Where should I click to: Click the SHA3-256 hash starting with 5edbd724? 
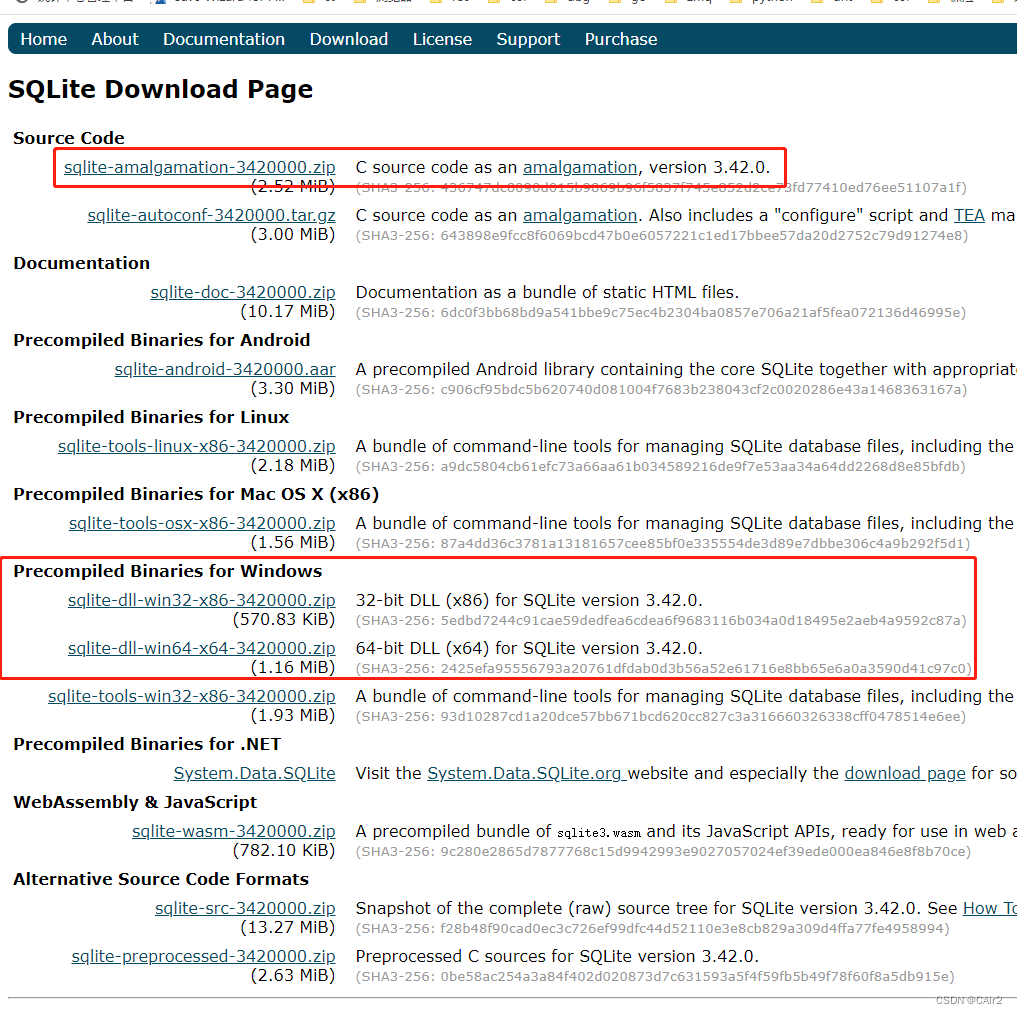(661, 621)
